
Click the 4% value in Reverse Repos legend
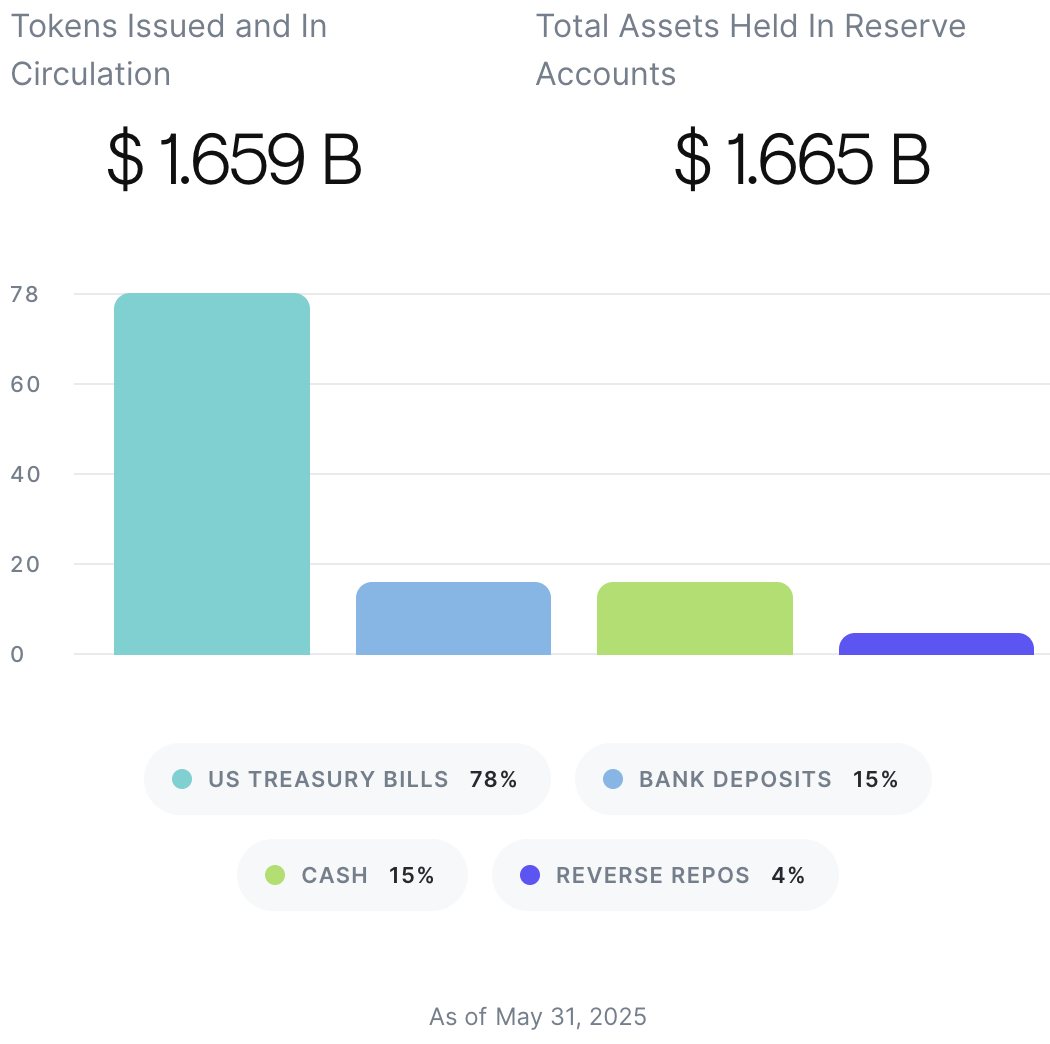[788, 875]
